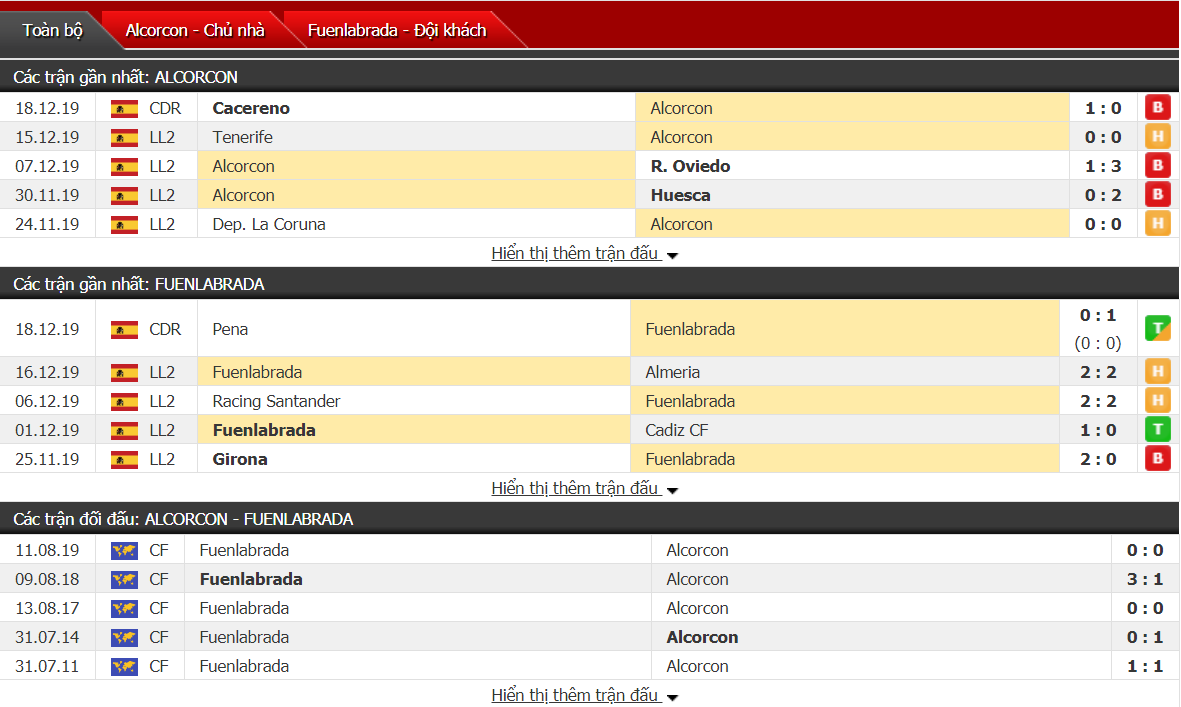1181x707 pixels.
Task: Click world flag icon for 11.08.19 friendly
Action: [x=124, y=550]
